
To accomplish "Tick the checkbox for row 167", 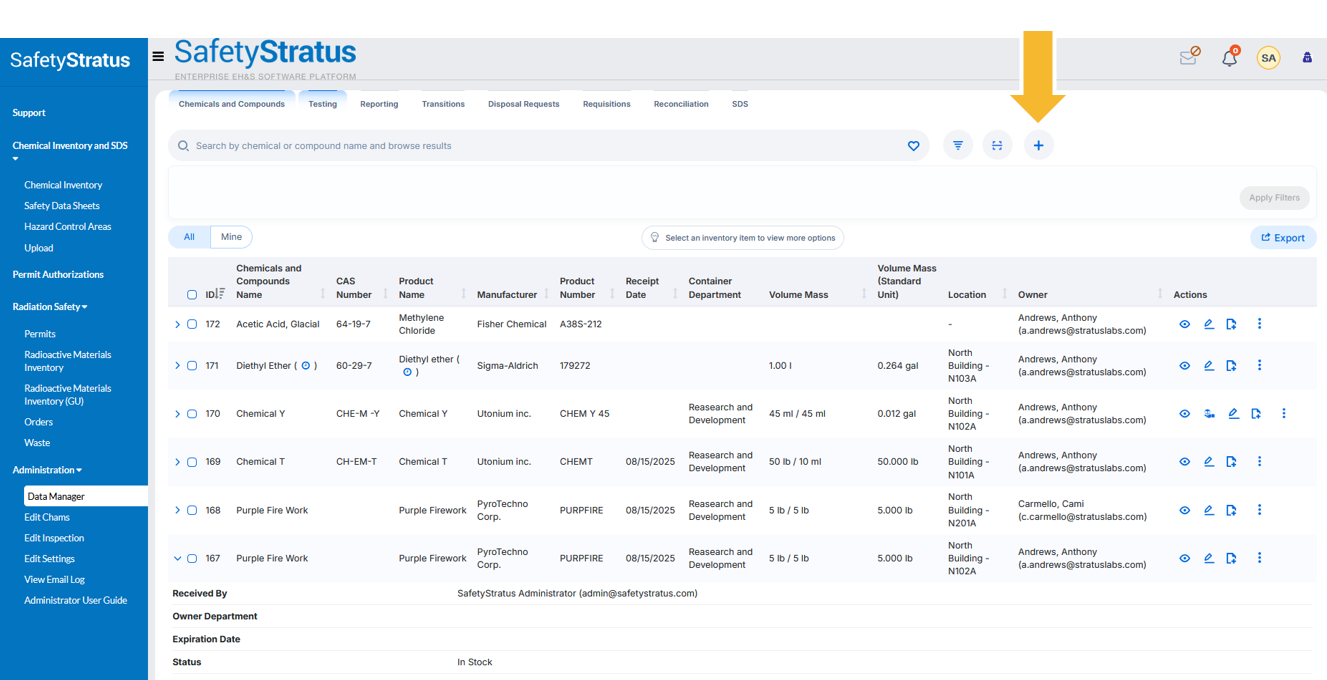I will 192,558.
